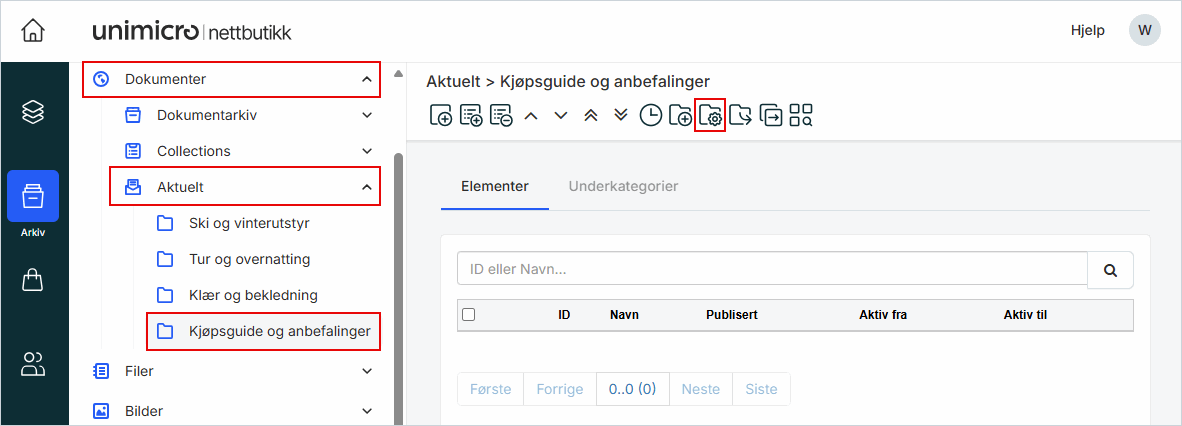1182x426 pixels.
Task: Click the move-to-bottom double chevron down icon
Action: (x=621, y=116)
